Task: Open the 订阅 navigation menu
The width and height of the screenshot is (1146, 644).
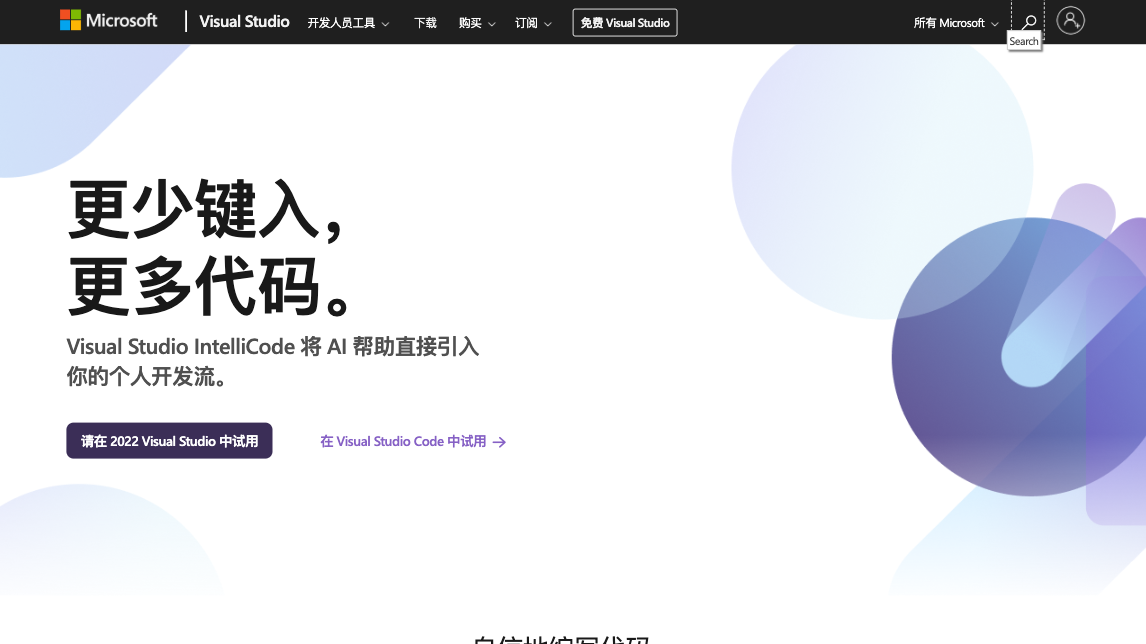Action: click(x=526, y=23)
